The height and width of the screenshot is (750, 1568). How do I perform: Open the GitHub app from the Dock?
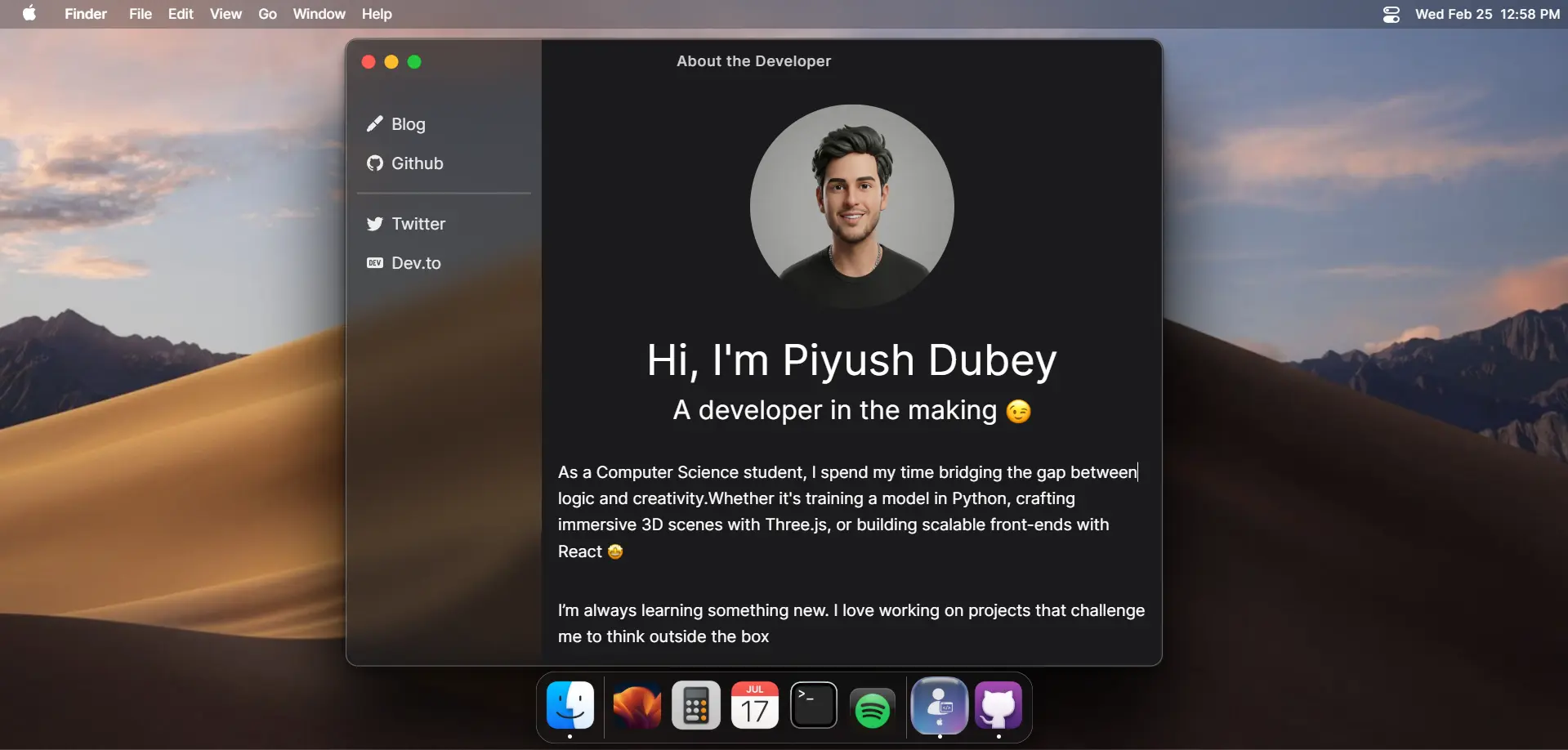click(x=999, y=705)
